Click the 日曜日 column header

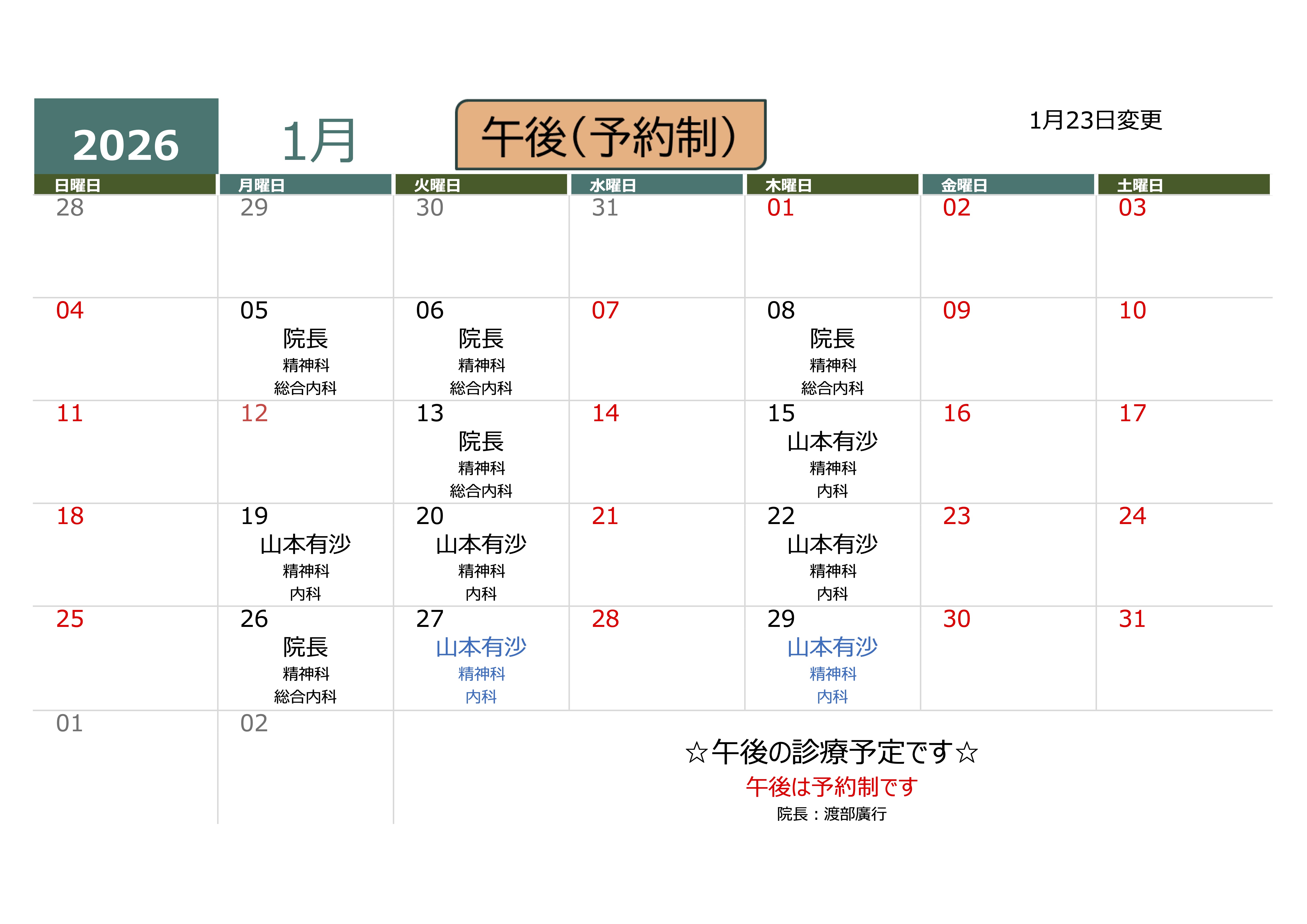tap(77, 185)
